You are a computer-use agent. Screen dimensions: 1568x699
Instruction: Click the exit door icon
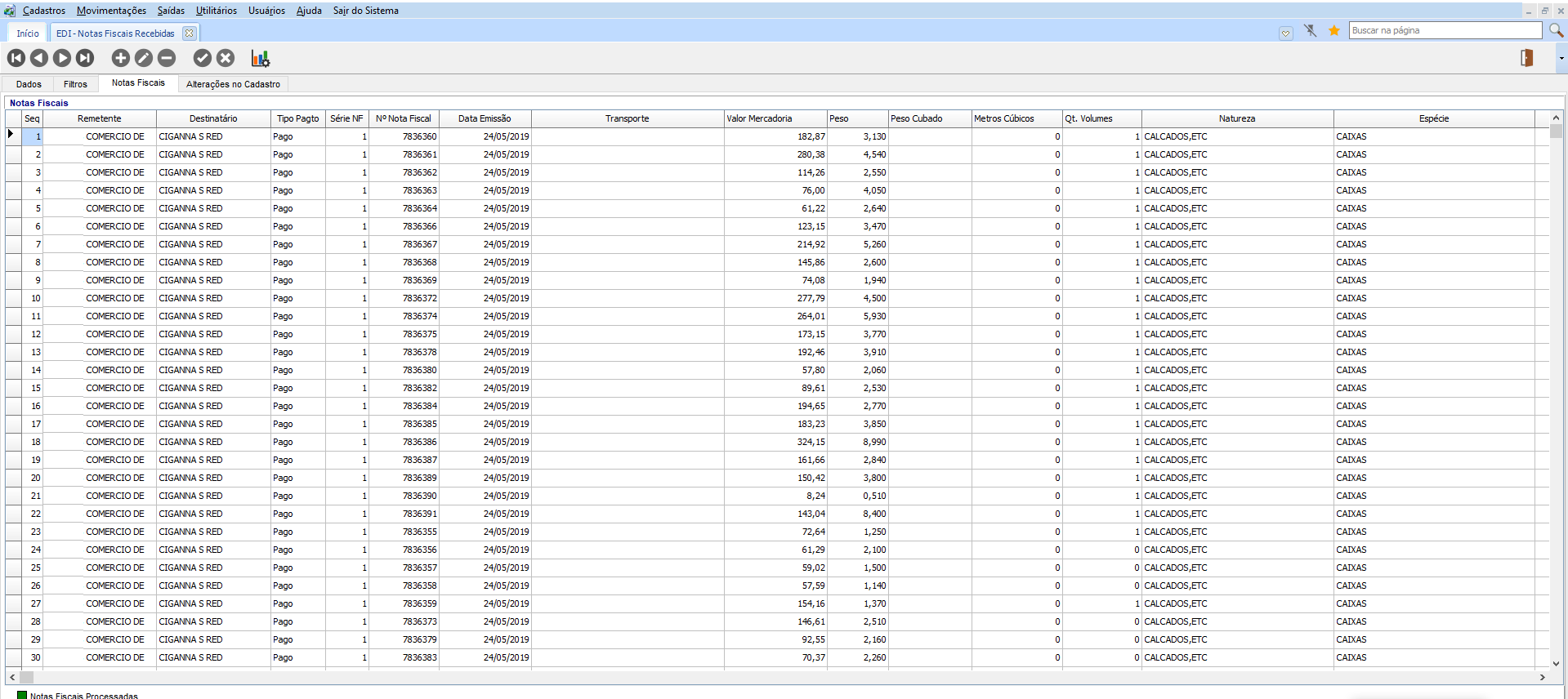1526,58
